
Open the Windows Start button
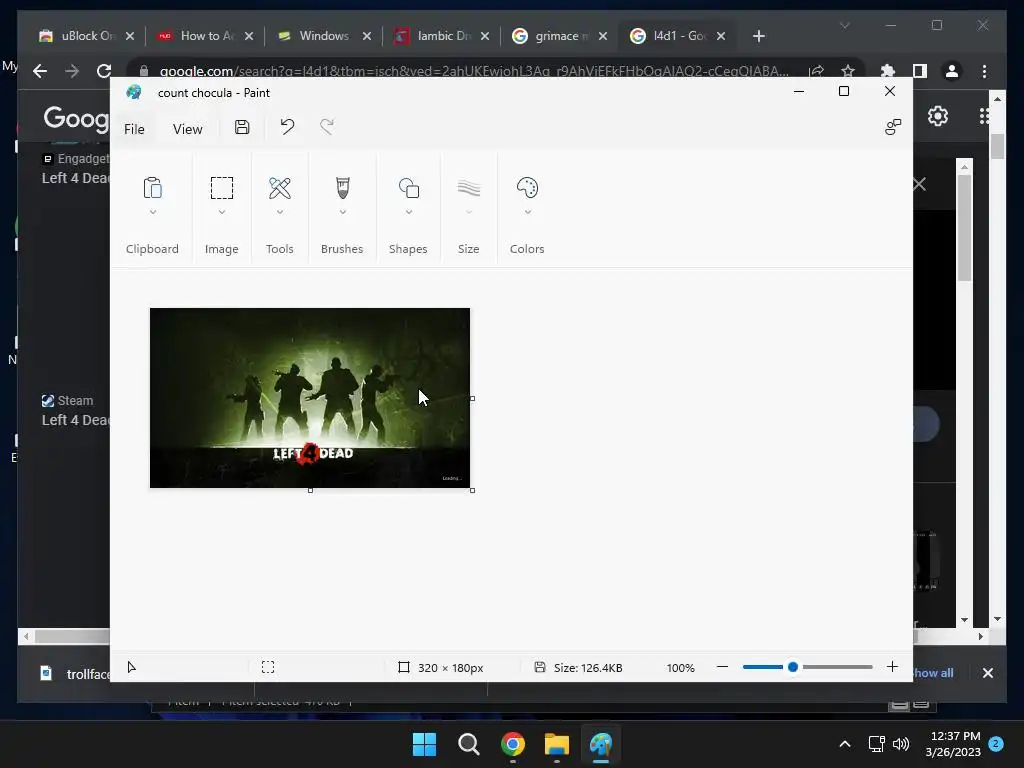pos(424,744)
